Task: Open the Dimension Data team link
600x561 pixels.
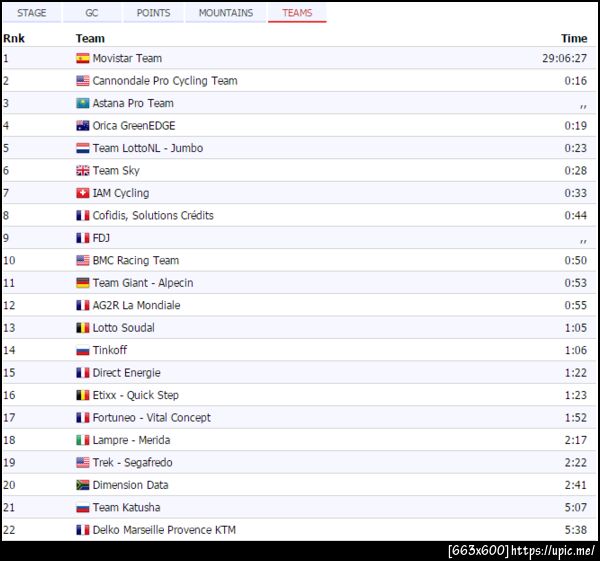Action: point(130,485)
